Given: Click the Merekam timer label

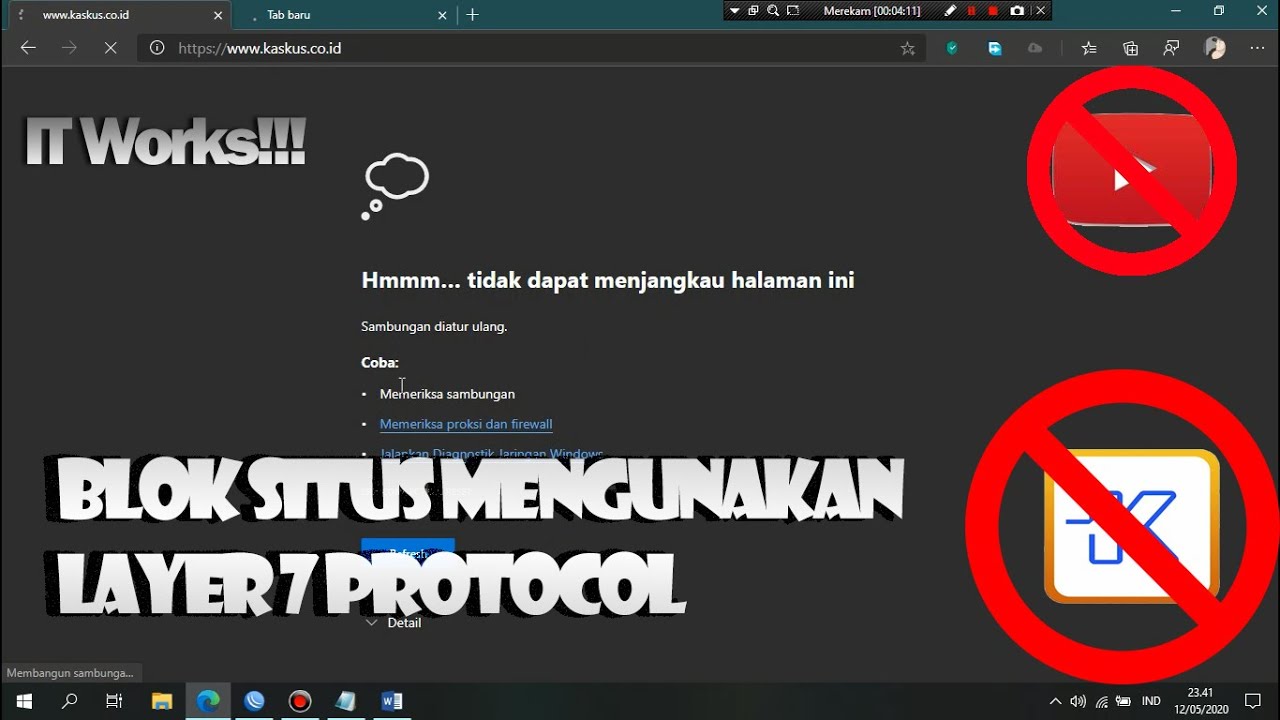Looking at the screenshot, I should (872, 11).
